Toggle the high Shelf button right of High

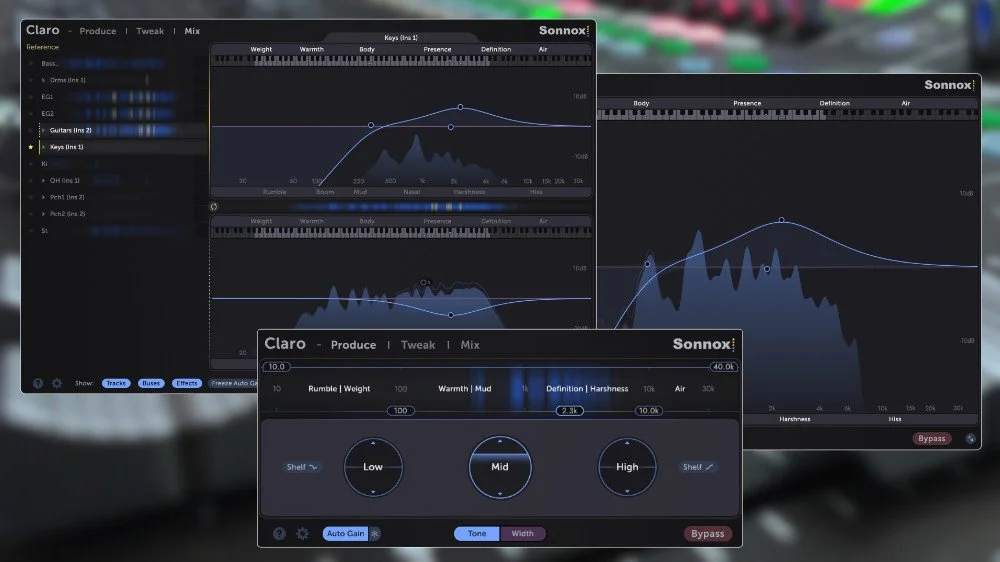[698, 467]
